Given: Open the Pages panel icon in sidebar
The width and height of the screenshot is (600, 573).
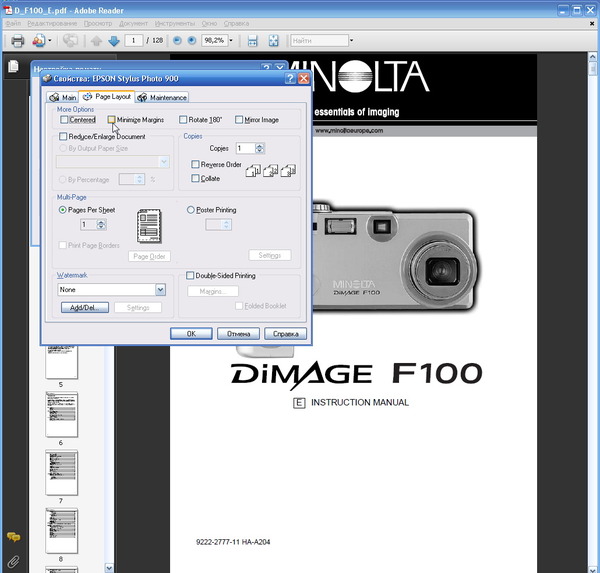Looking at the screenshot, I should click(x=13, y=66).
